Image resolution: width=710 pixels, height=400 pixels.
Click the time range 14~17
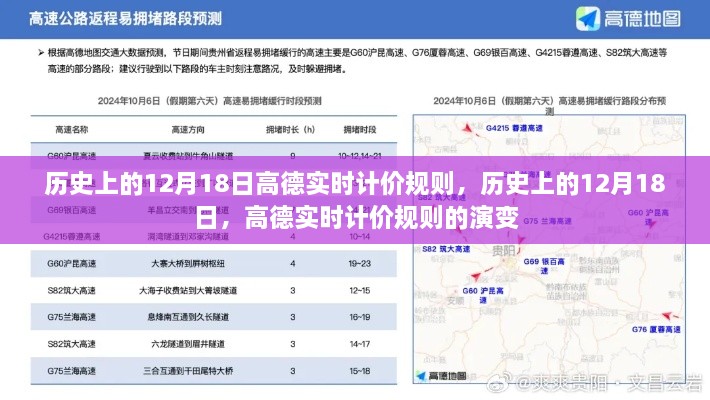point(360,344)
